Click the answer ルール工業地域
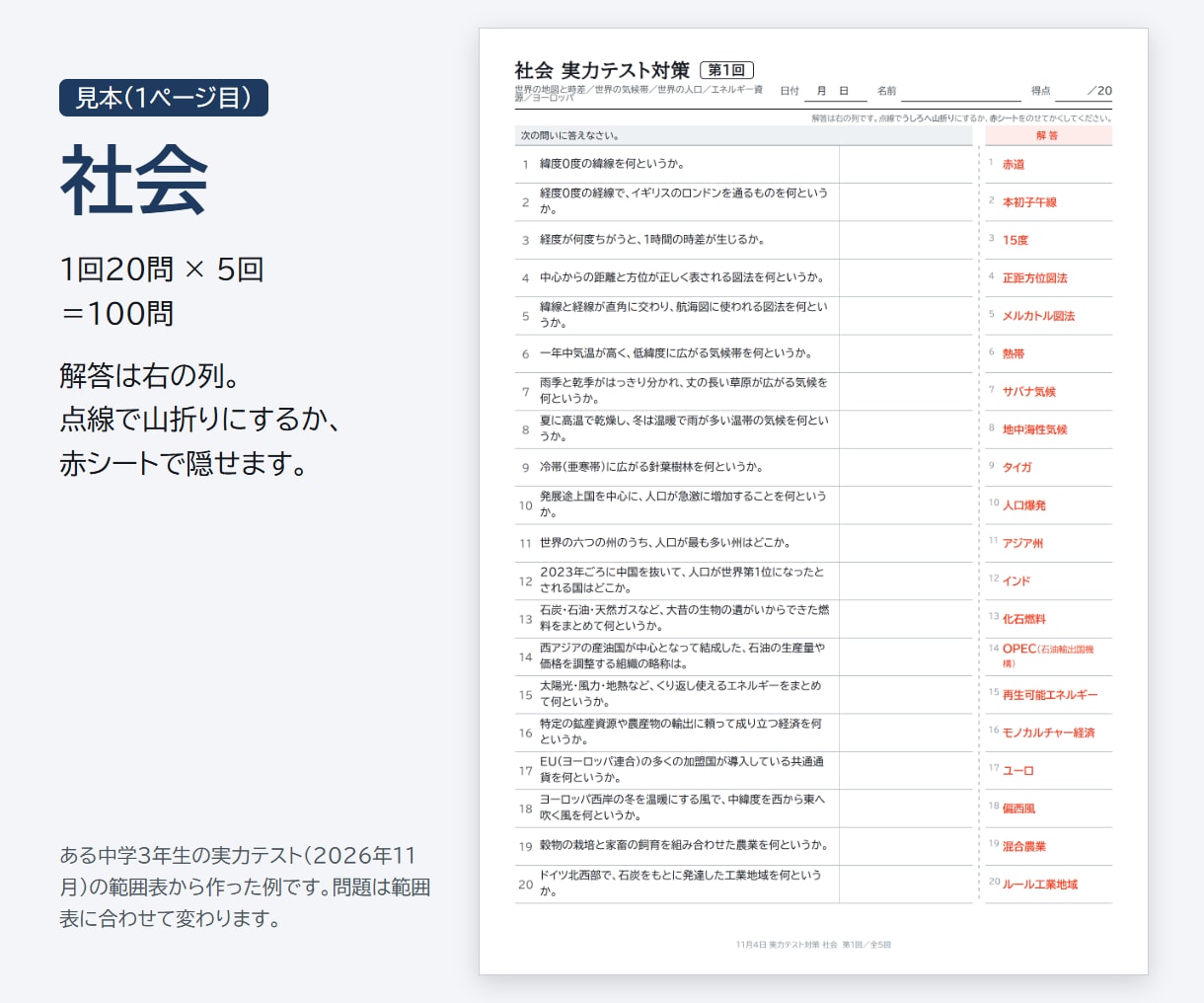Viewport: 1204px width, 1003px height. [1040, 885]
